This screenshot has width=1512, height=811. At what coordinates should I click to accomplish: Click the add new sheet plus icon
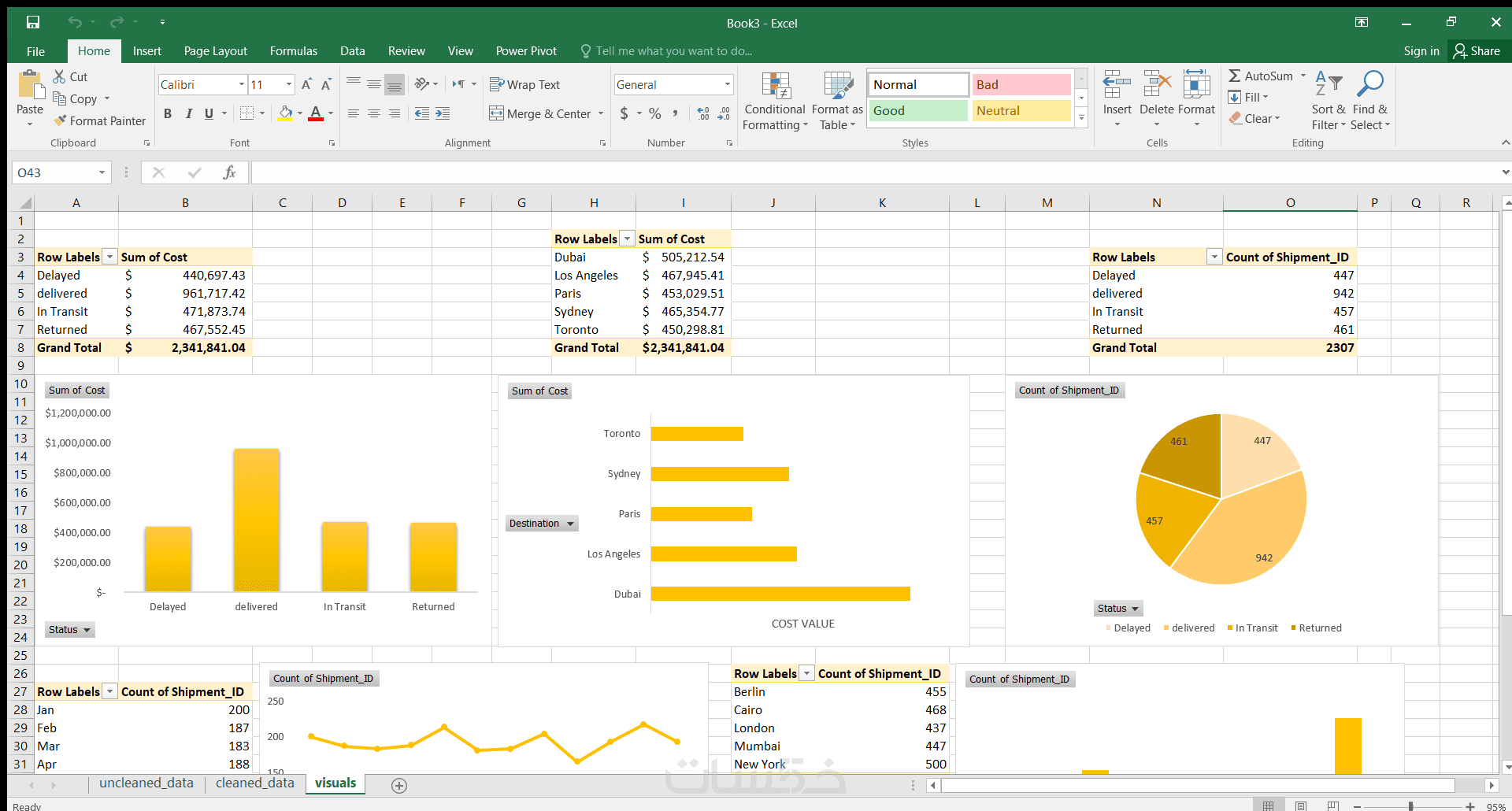pos(399,785)
